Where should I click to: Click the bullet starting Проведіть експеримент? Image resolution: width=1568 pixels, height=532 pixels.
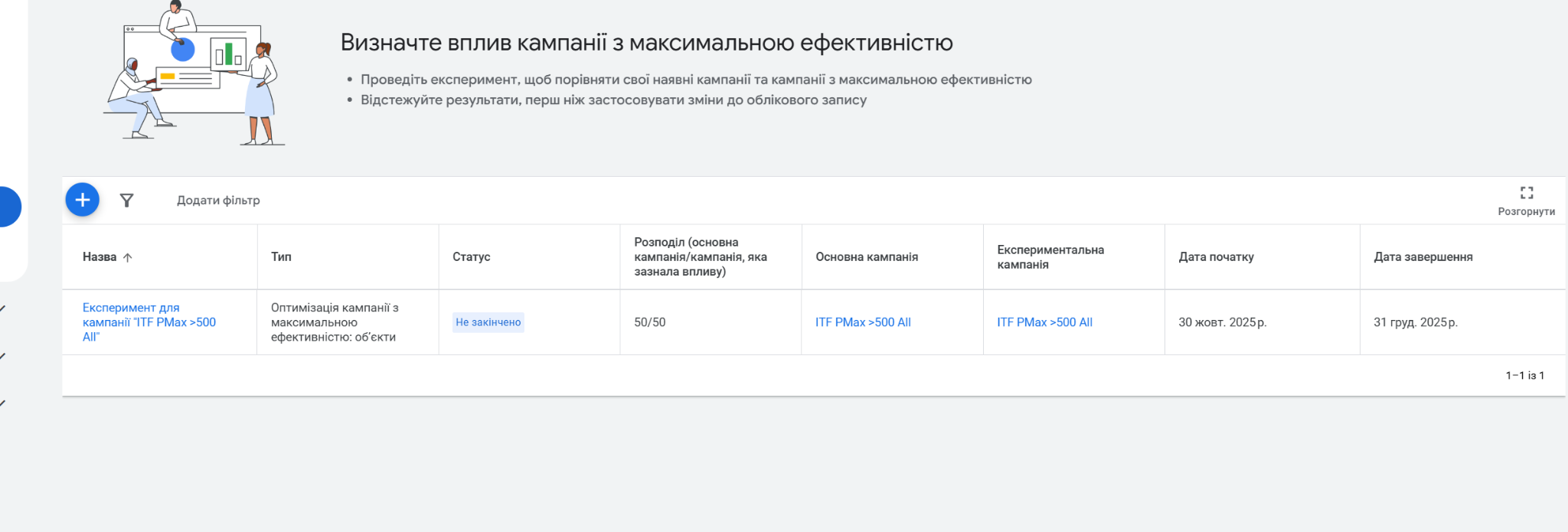point(696,80)
